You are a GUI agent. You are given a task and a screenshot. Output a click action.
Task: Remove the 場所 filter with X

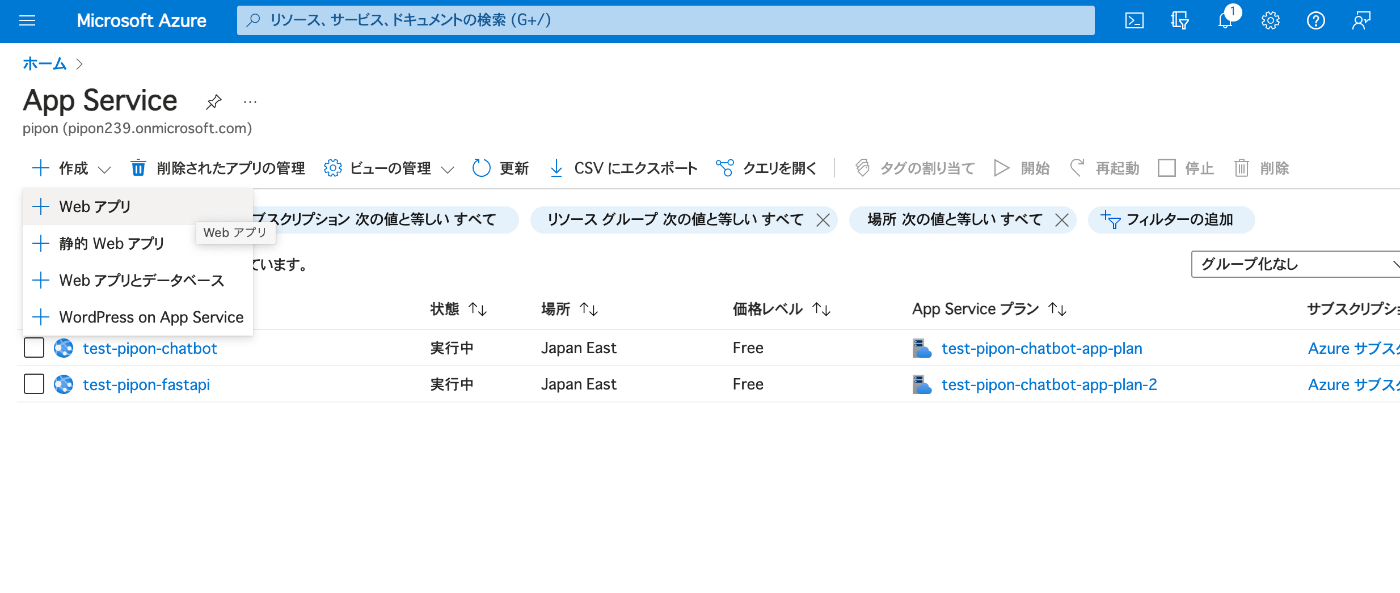(x=1062, y=220)
